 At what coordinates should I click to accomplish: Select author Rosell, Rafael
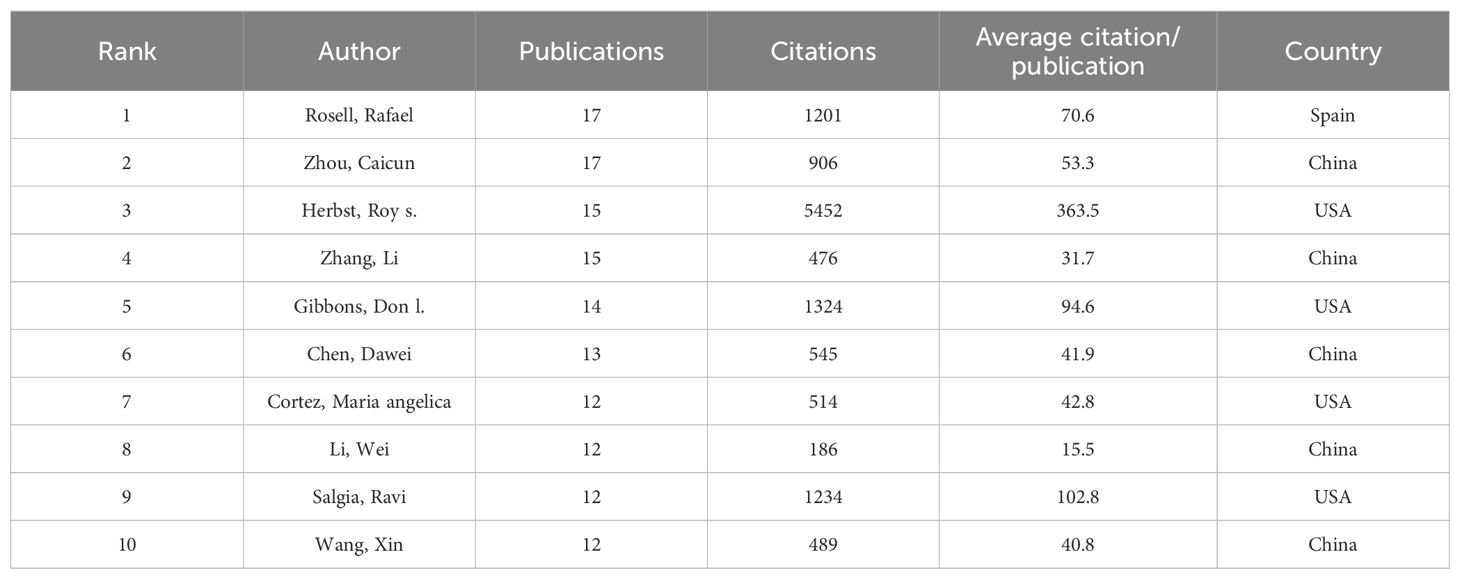(359, 115)
